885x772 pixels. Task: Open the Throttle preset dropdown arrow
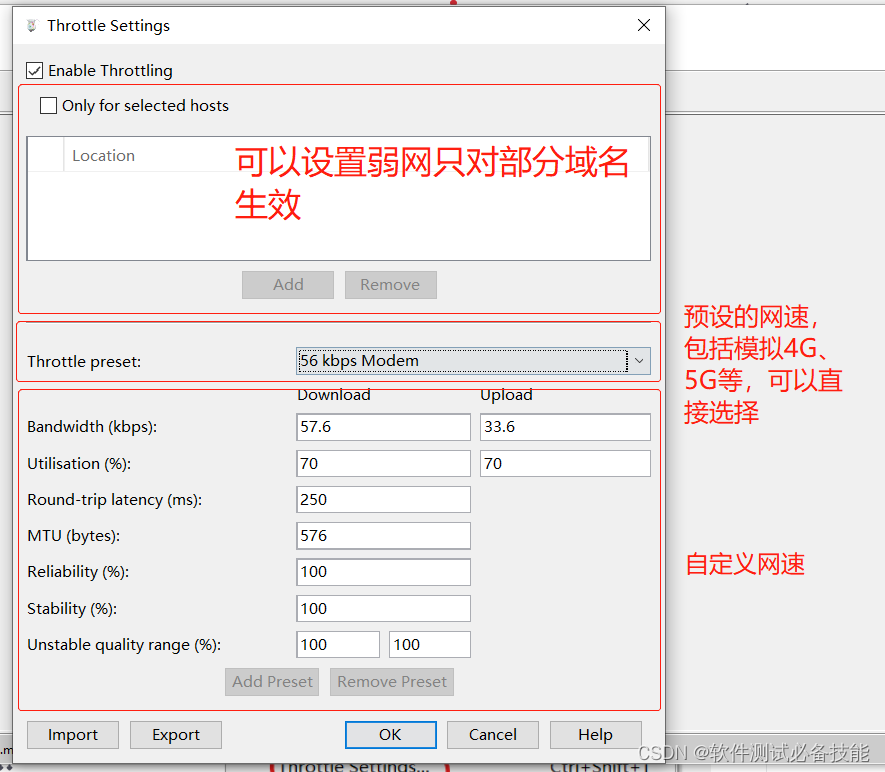(639, 361)
